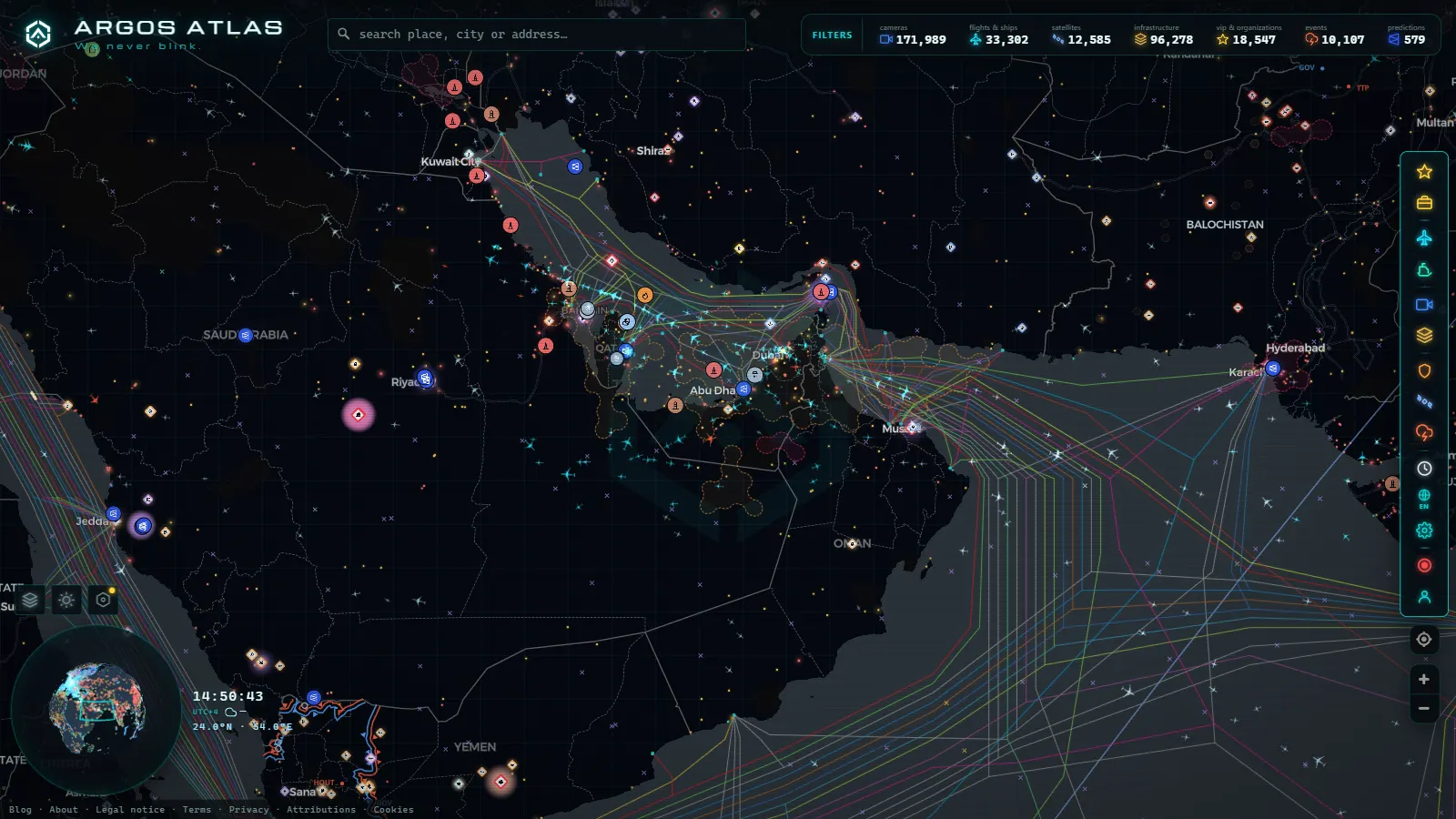Click the hexagon button with yellow dot
The height and width of the screenshot is (819, 1456).
(x=103, y=600)
